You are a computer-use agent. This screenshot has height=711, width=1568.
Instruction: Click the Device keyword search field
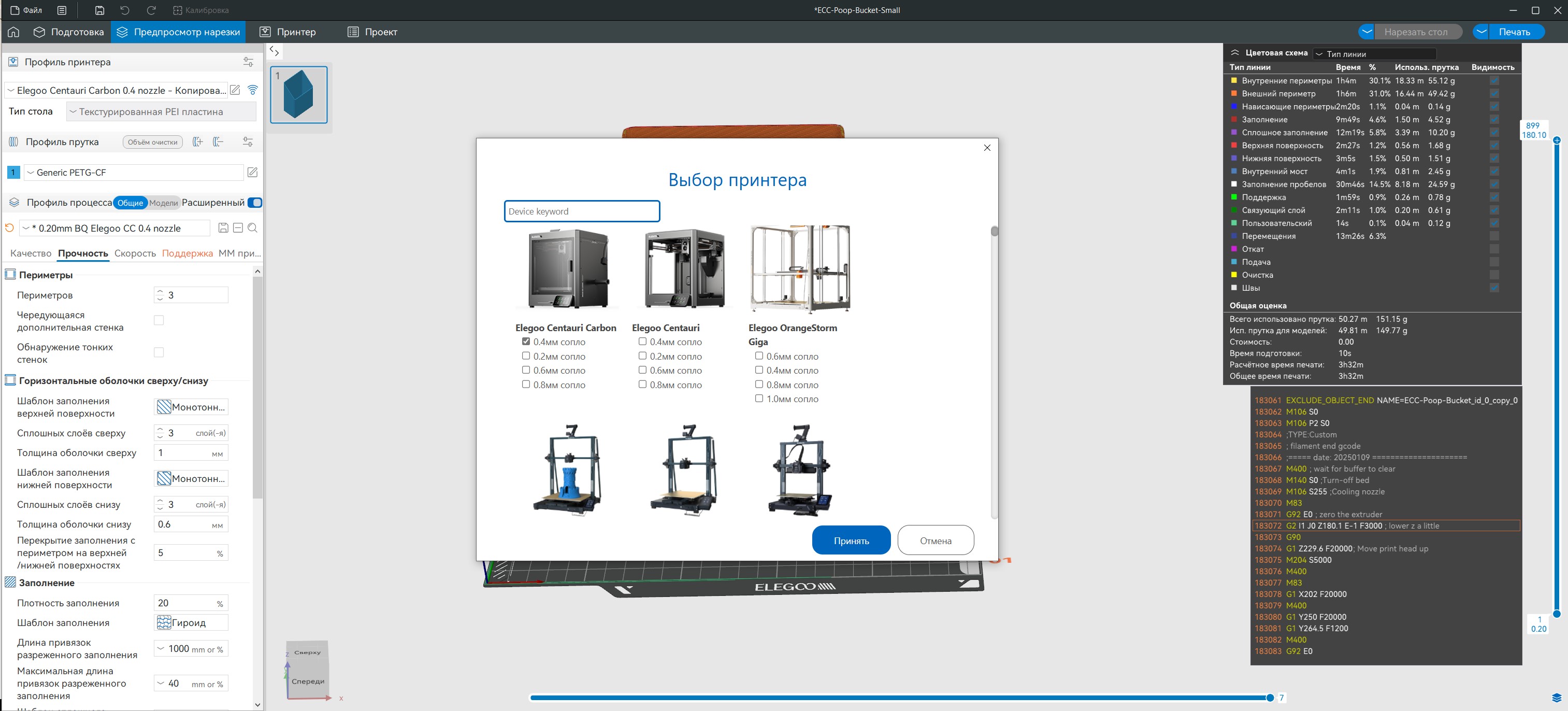coord(581,211)
